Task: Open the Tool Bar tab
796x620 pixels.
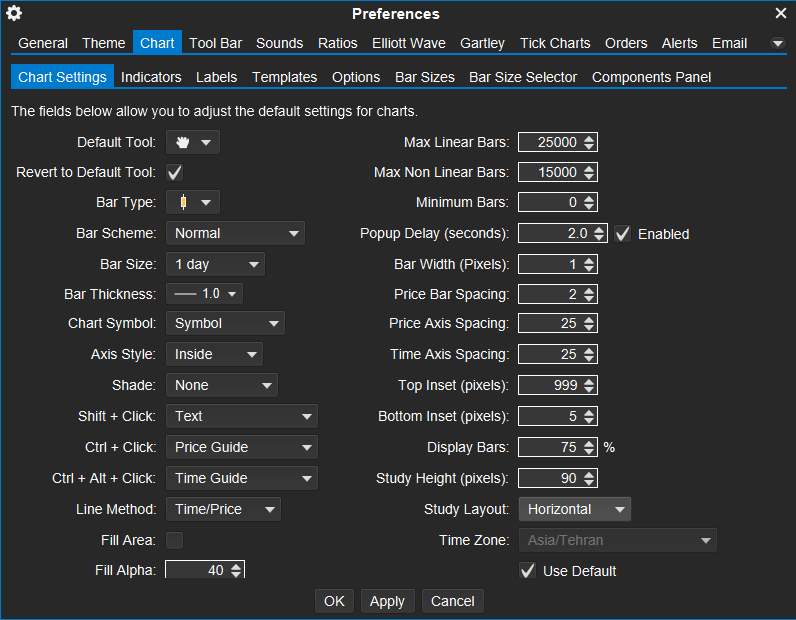Action: 216,43
